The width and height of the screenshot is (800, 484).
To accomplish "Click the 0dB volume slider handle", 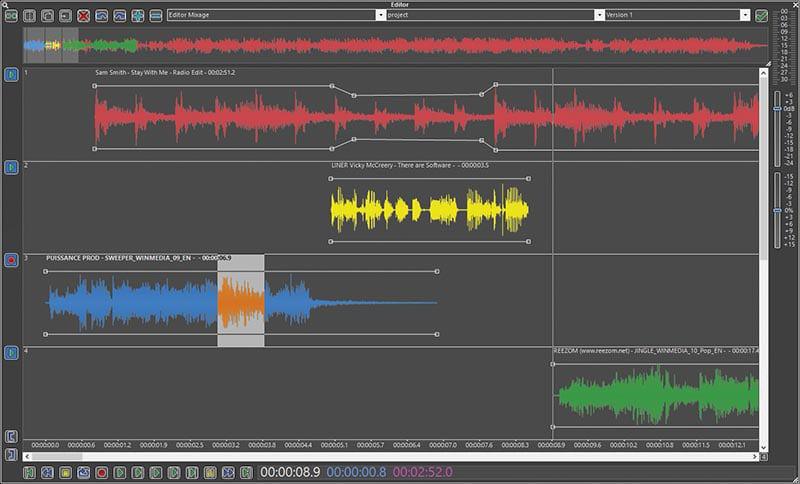I will pos(777,109).
